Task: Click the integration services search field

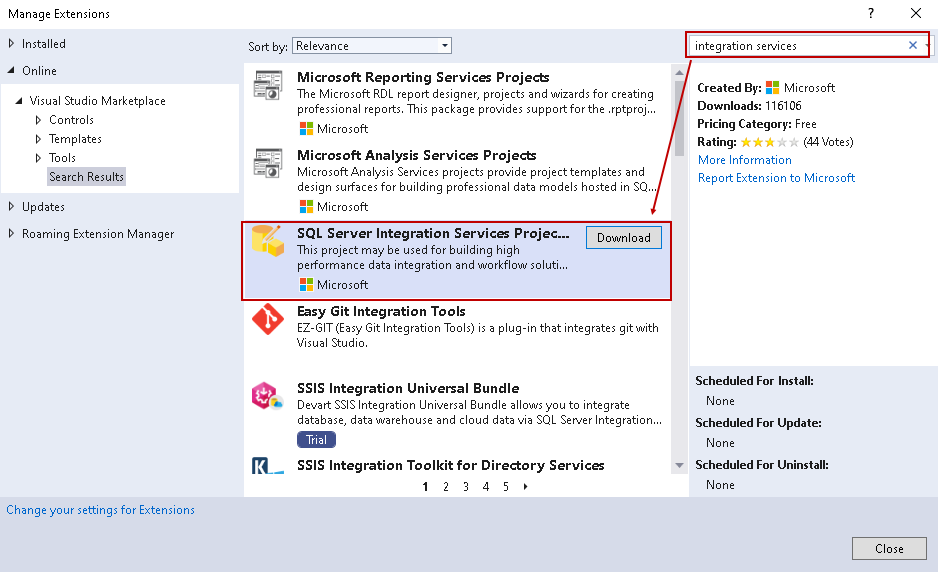Action: pos(796,45)
